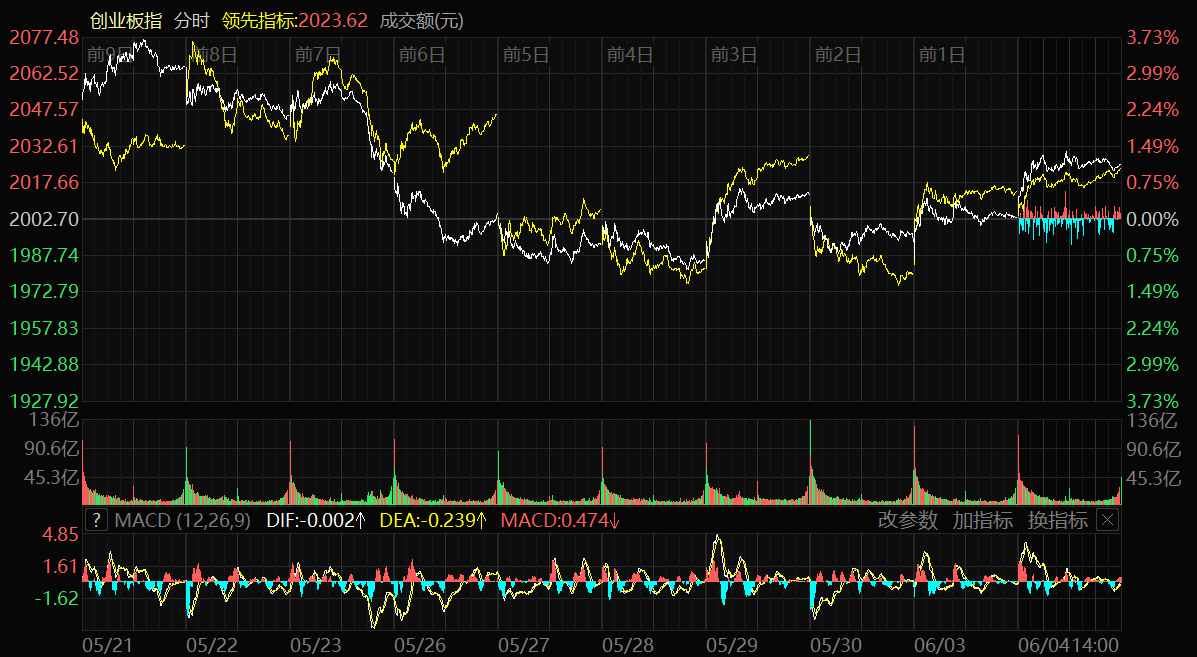Click the -1.62 MACD axis value
Viewport: 1197px width, 657px height.
(x=56, y=597)
